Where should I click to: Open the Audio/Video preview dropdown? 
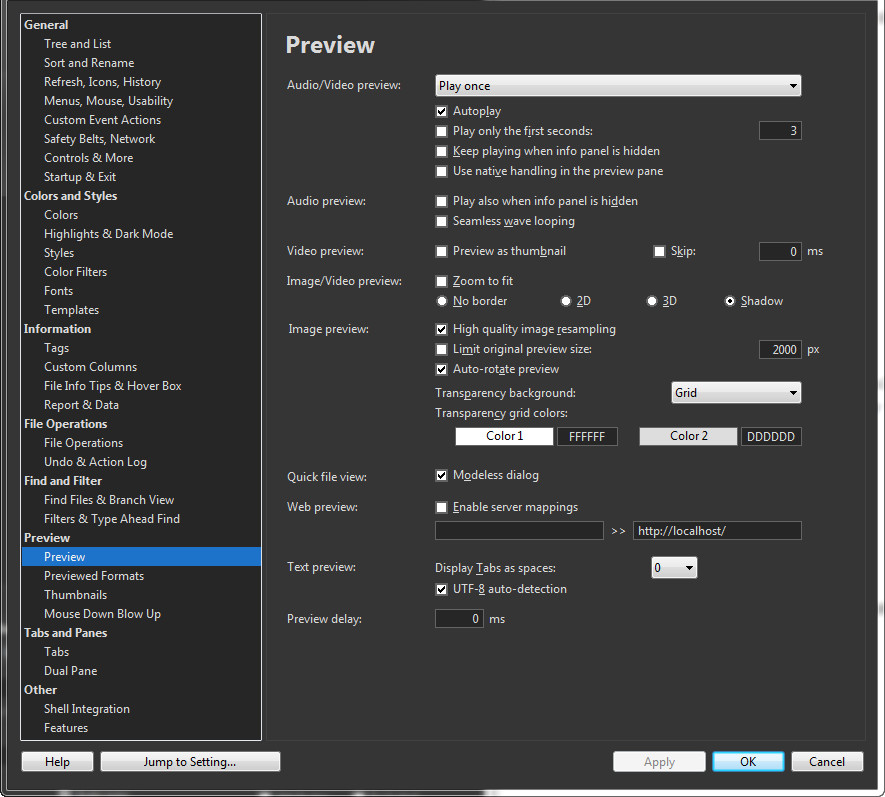pyautogui.click(x=618, y=86)
